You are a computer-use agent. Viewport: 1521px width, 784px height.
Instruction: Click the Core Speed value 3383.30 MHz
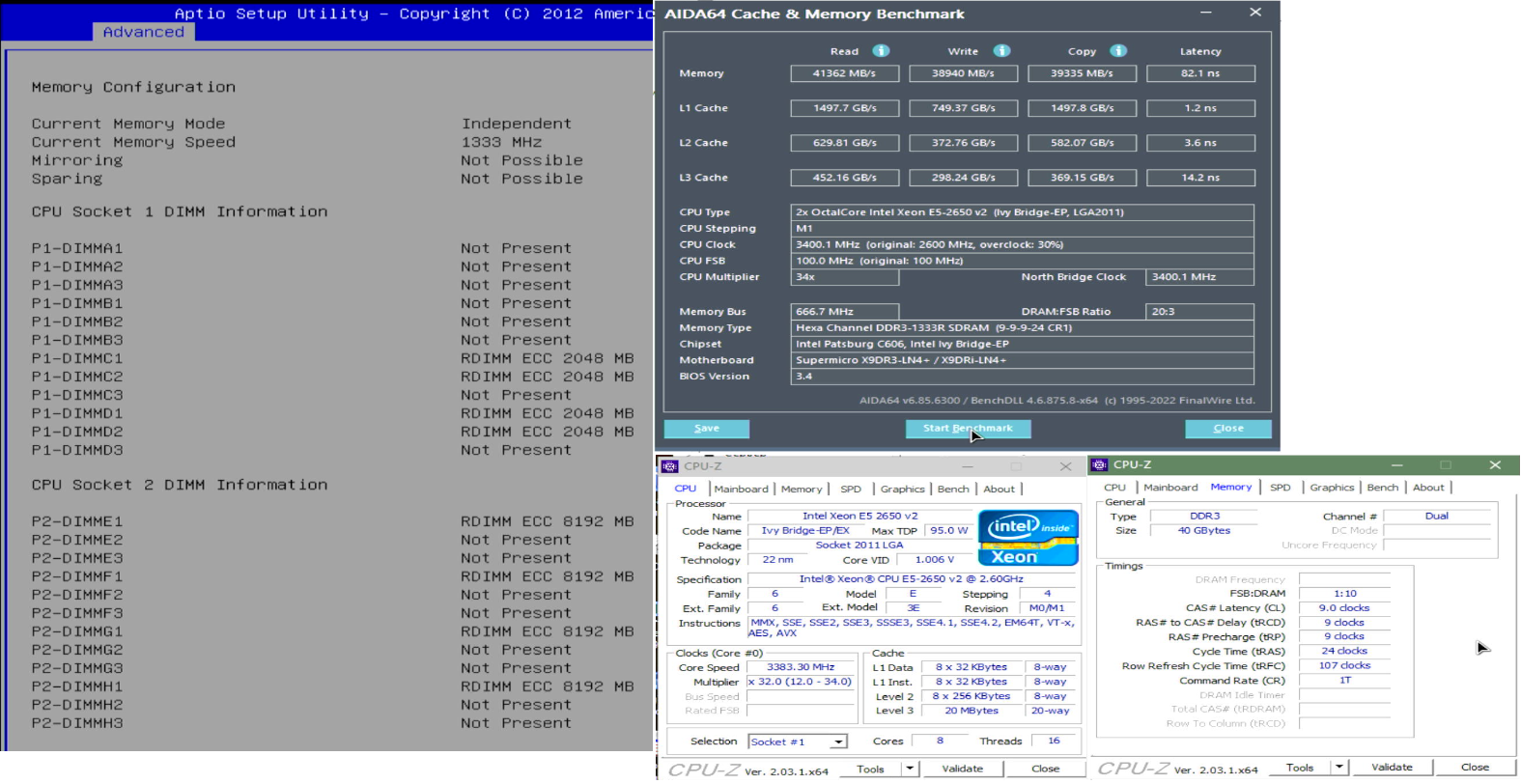click(x=800, y=667)
